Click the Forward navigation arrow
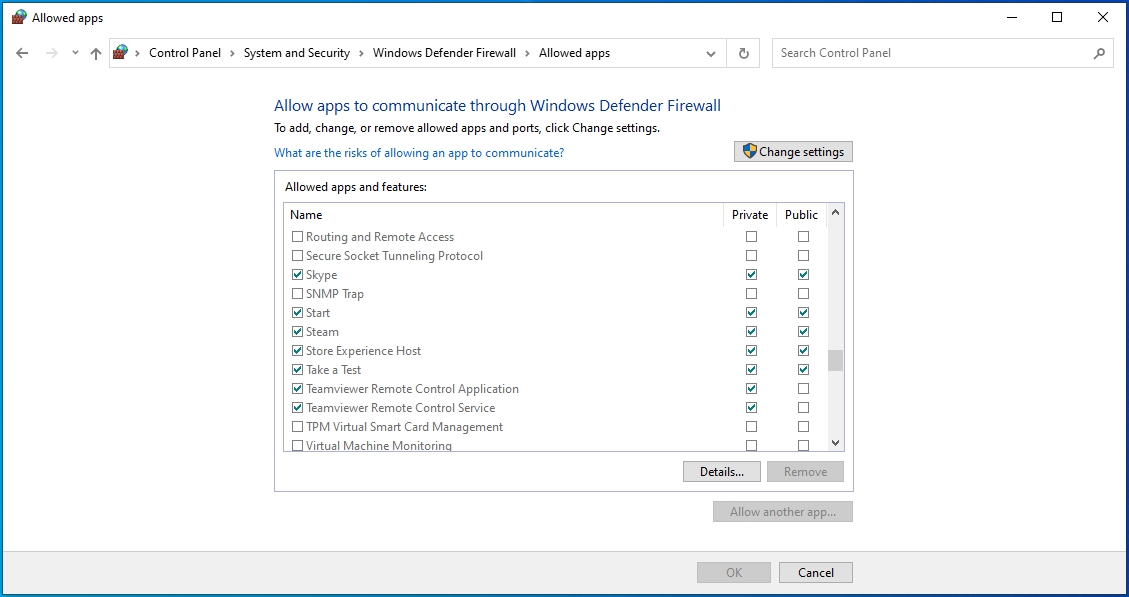This screenshot has width=1129, height=597. pyautogui.click(x=51, y=53)
